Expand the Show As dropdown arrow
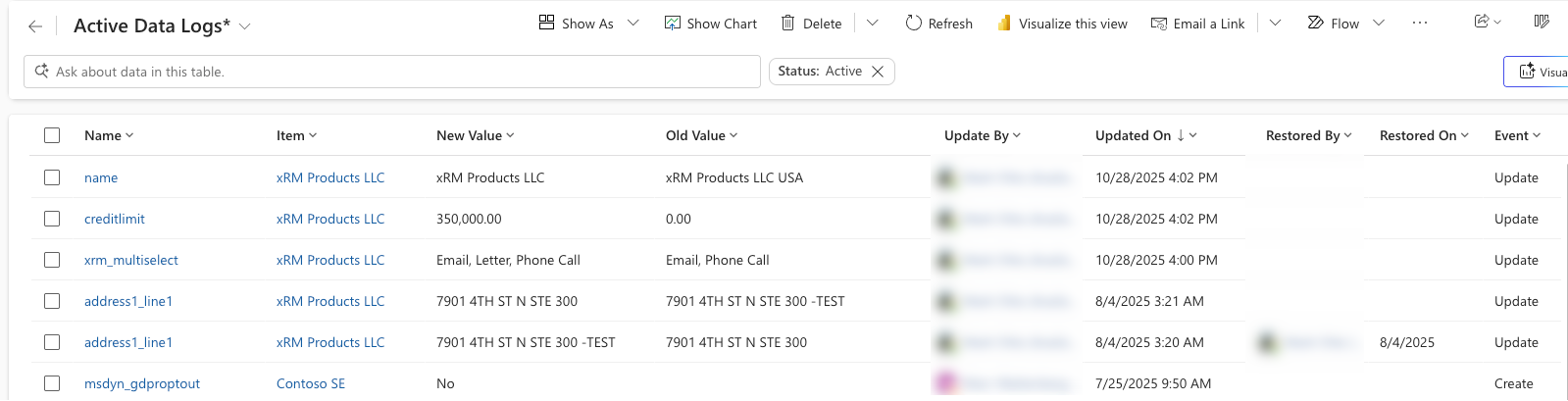Image resolution: width=1568 pixels, height=401 pixels. click(633, 24)
